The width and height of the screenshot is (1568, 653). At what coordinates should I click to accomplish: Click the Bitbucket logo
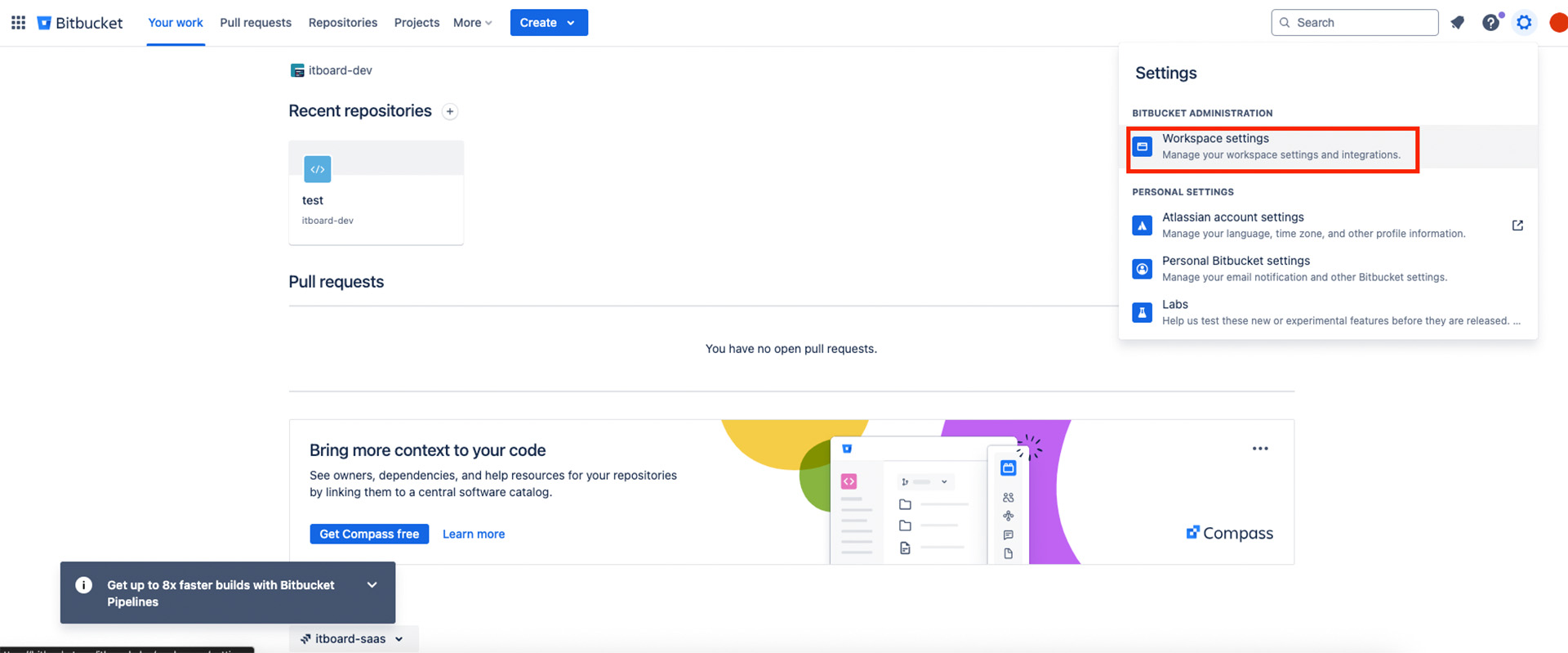80,23
